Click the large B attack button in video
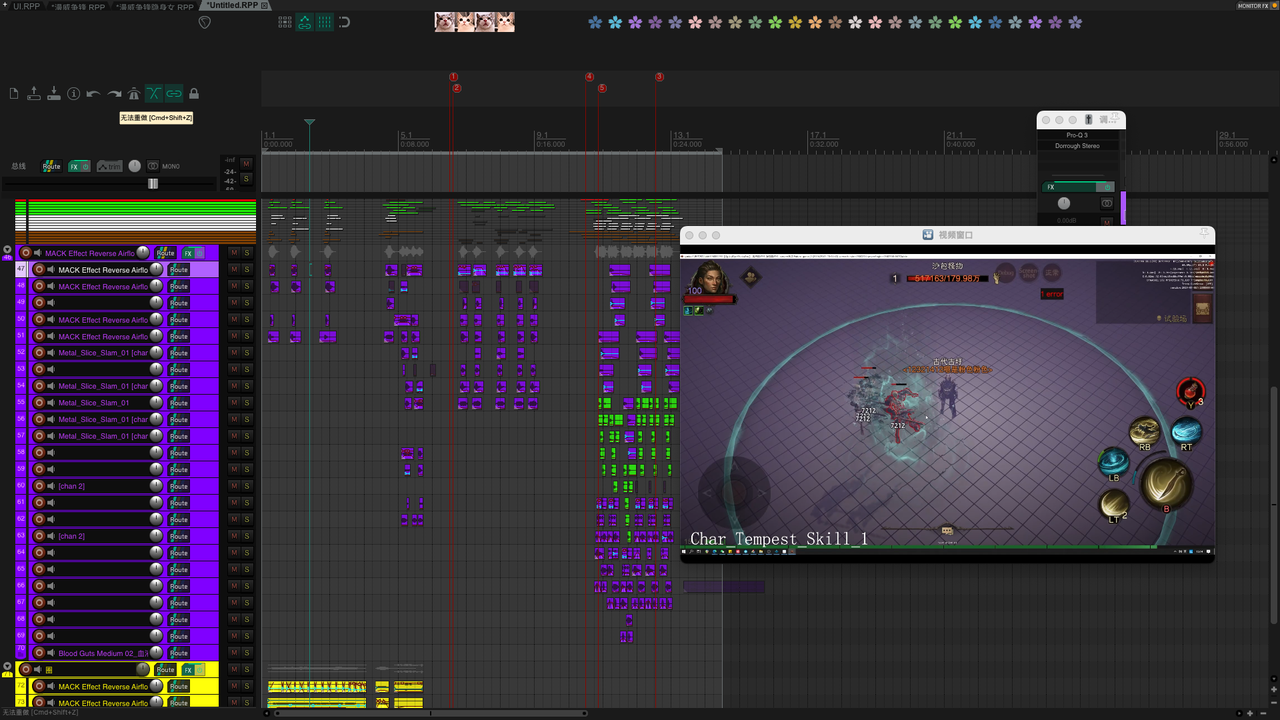The image size is (1280, 720). (x=1165, y=484)
